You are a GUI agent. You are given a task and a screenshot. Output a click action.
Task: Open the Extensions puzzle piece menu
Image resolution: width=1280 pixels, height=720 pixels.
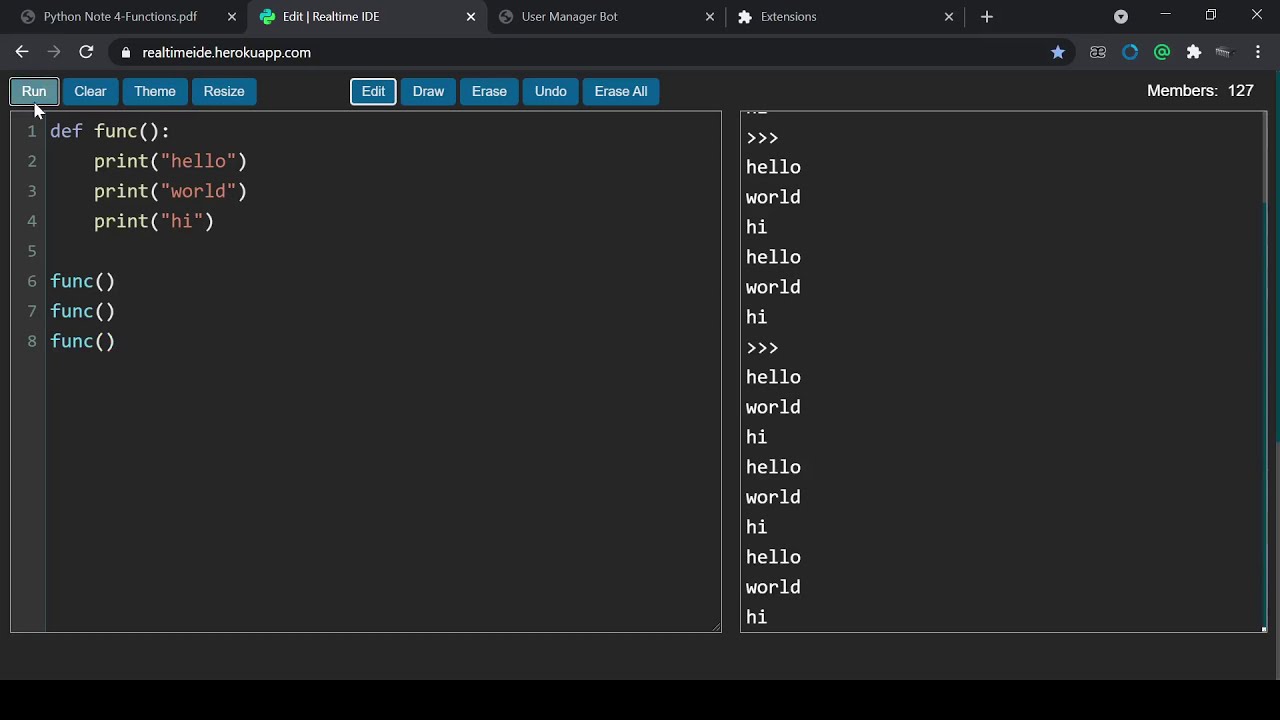click(x=1193, y=52)
